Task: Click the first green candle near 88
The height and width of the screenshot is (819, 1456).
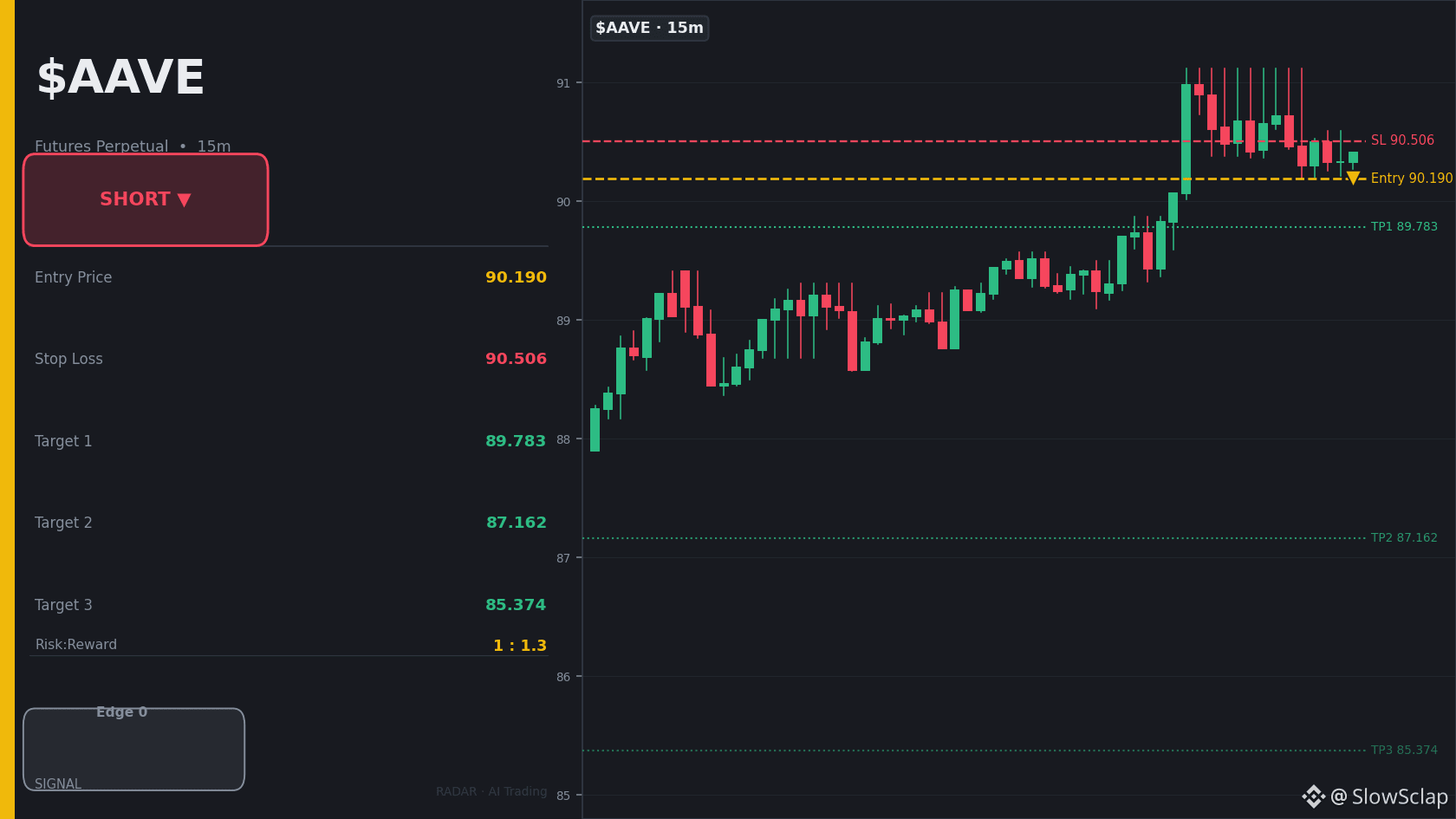Action: (x=595, y=430)
